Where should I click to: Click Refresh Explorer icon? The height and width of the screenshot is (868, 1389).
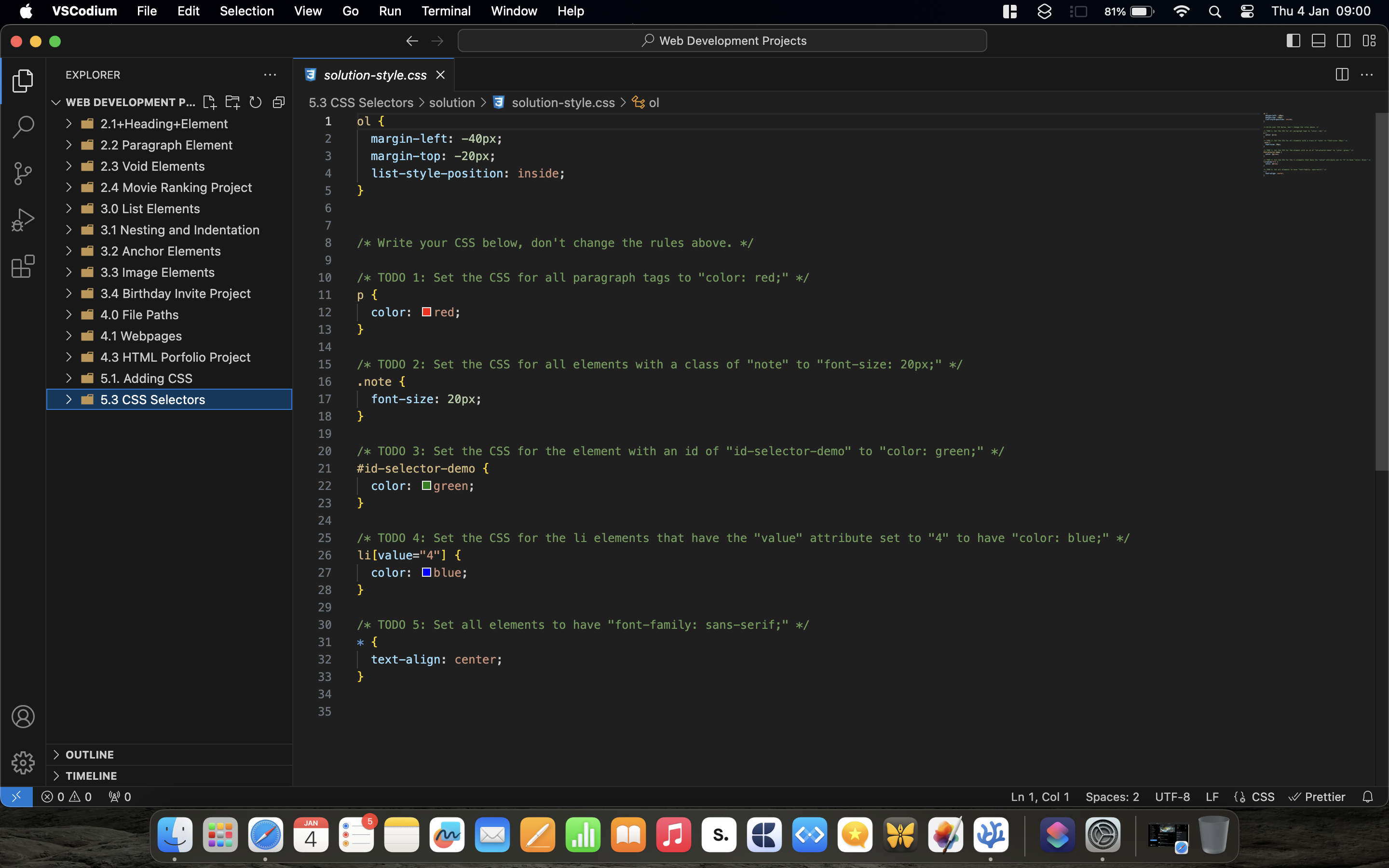point(256,102)
